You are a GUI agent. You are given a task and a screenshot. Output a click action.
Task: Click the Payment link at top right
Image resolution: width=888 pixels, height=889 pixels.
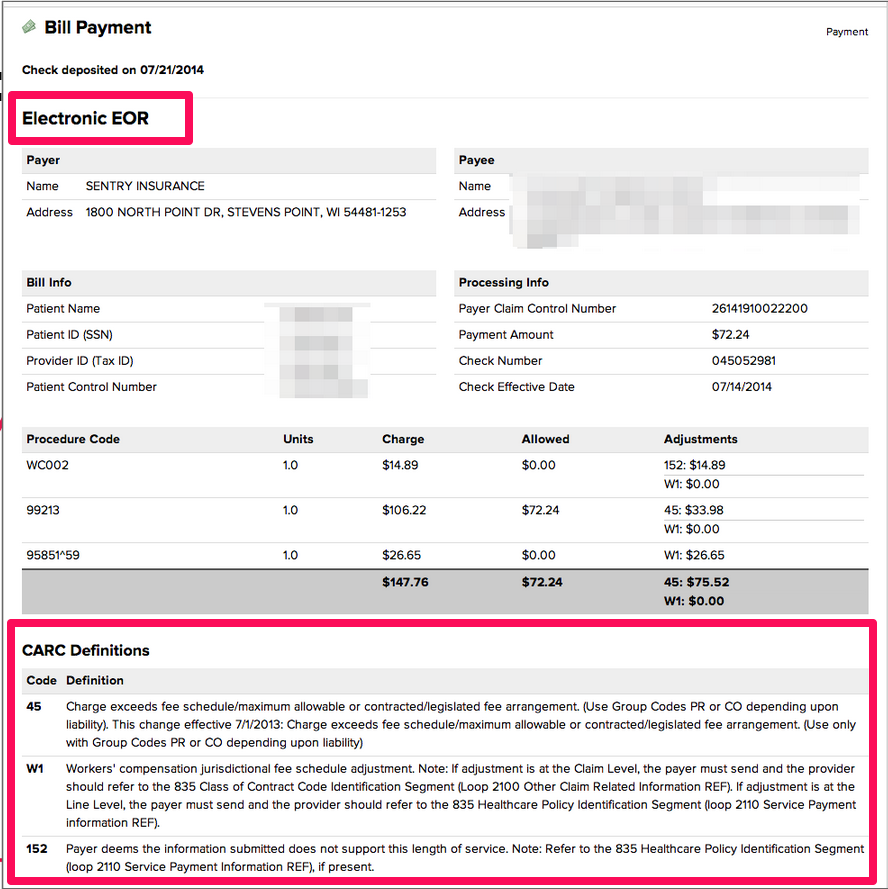pos(847,32)
